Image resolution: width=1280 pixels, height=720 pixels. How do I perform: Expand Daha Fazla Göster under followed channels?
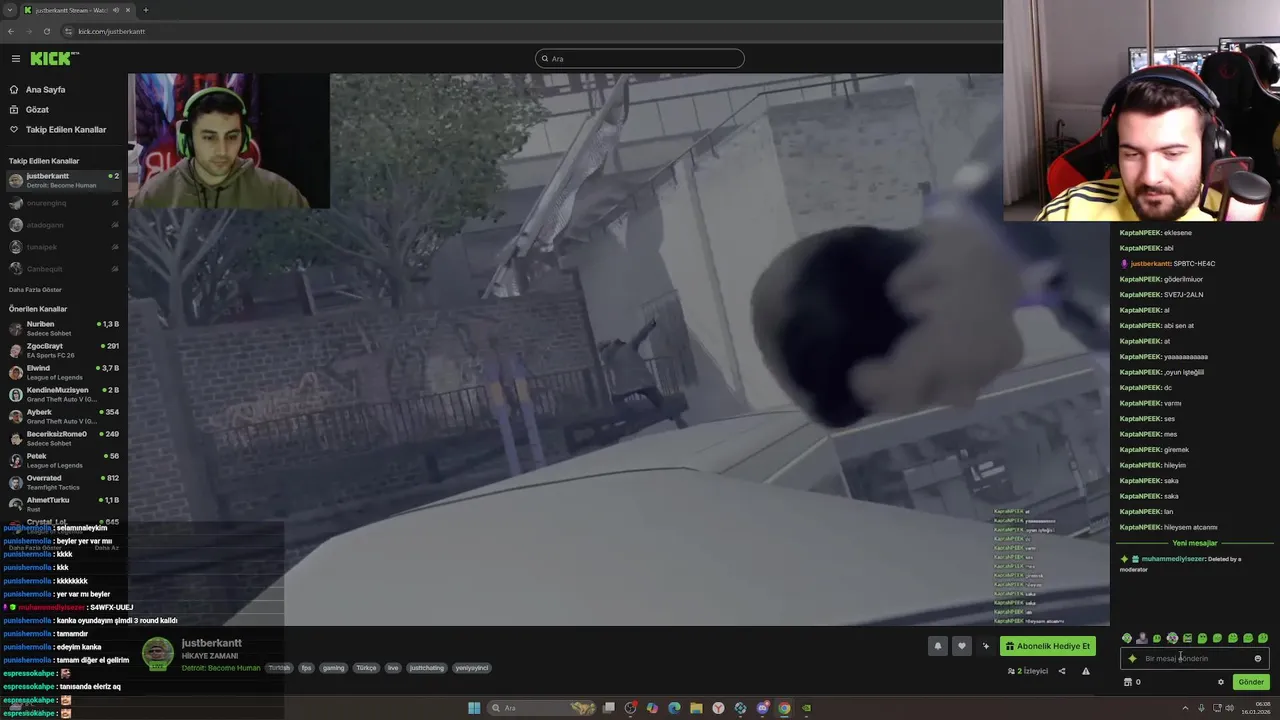click(35, 290)
